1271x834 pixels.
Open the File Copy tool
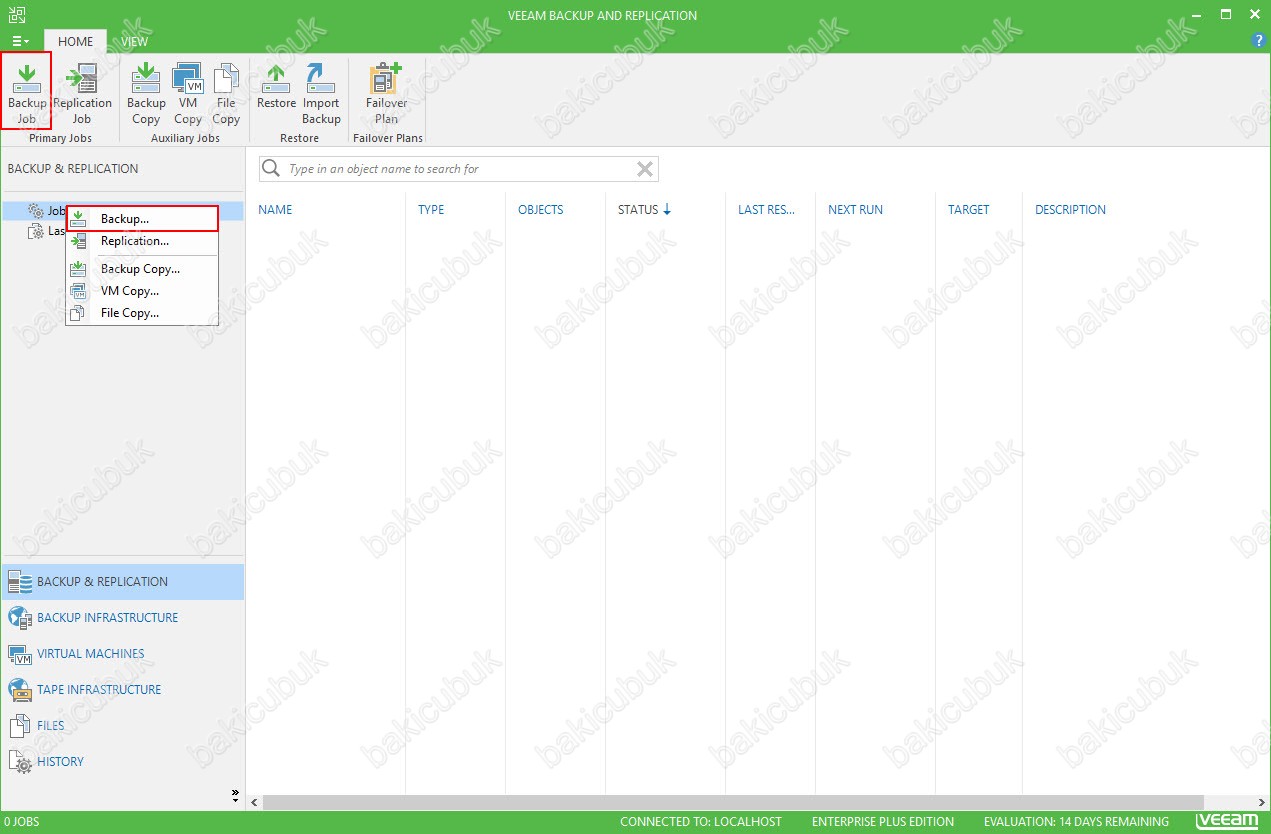(226, 92)
